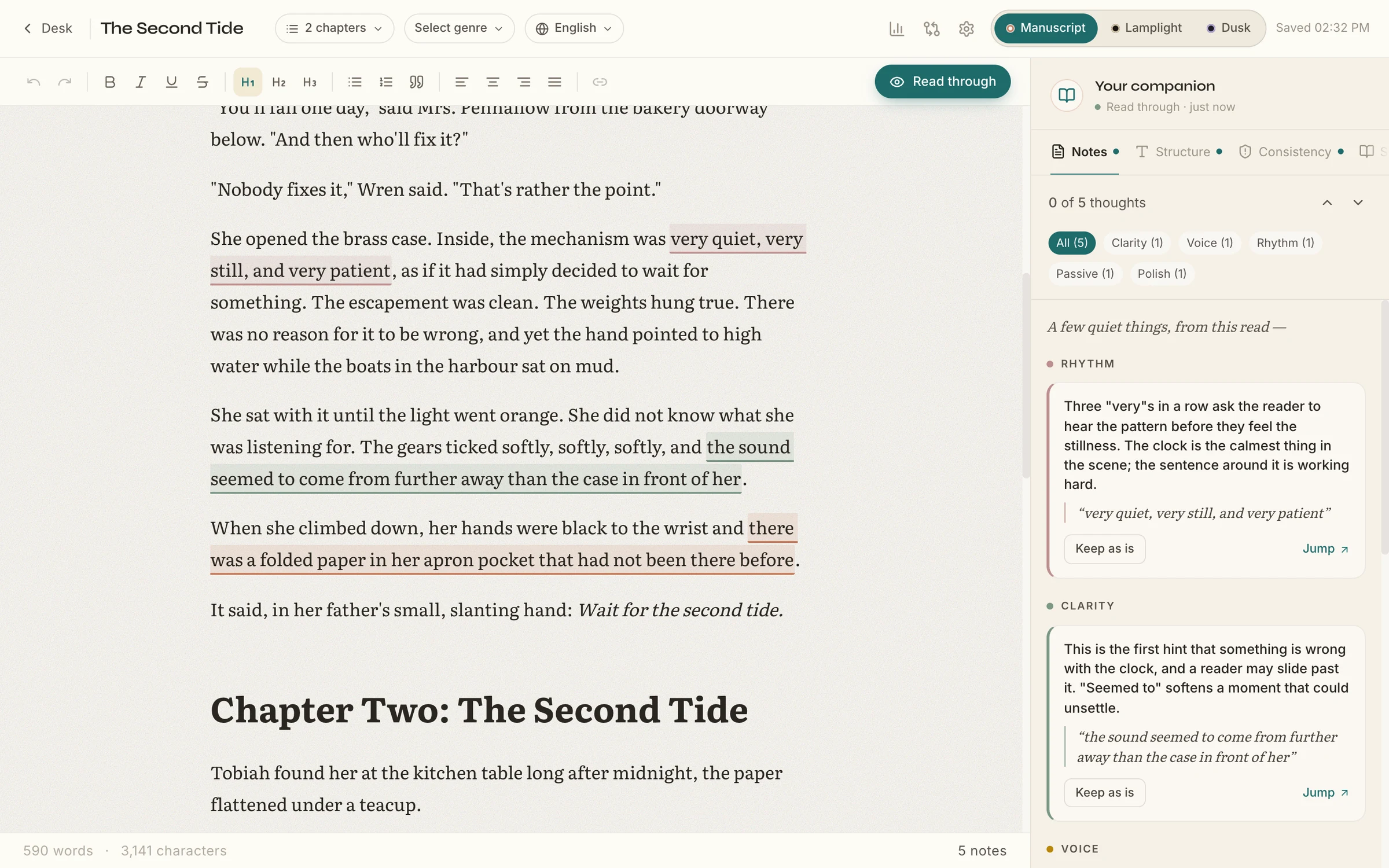
Task: Open the settings gear
Action: 966,28
